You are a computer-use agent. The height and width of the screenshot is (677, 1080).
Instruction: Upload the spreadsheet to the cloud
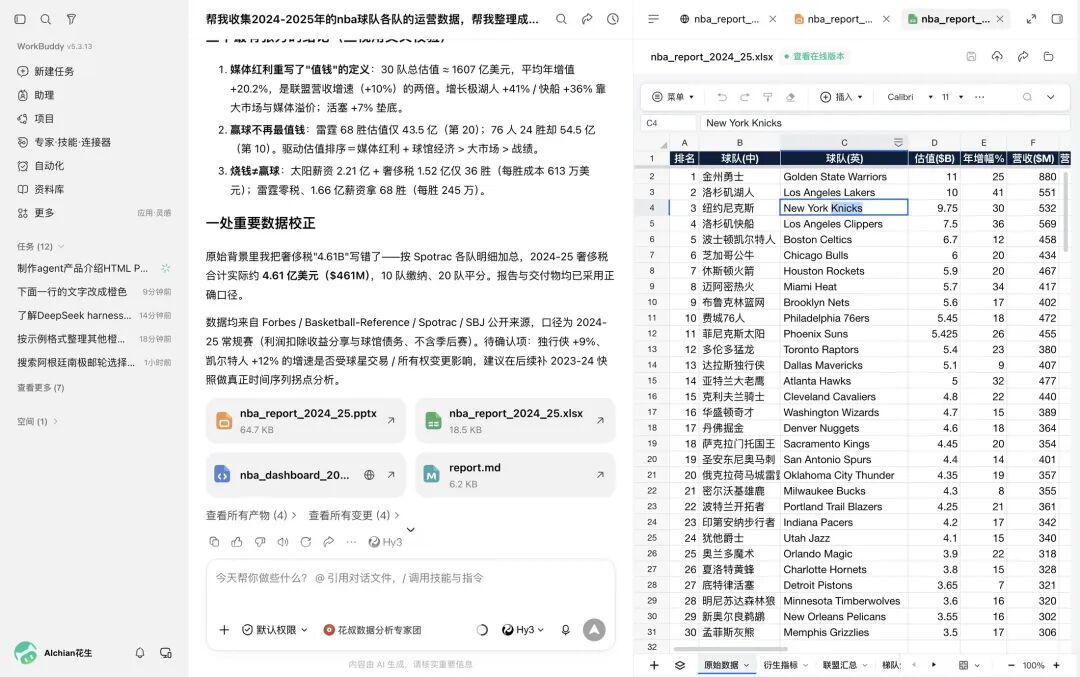click(997, 56)
